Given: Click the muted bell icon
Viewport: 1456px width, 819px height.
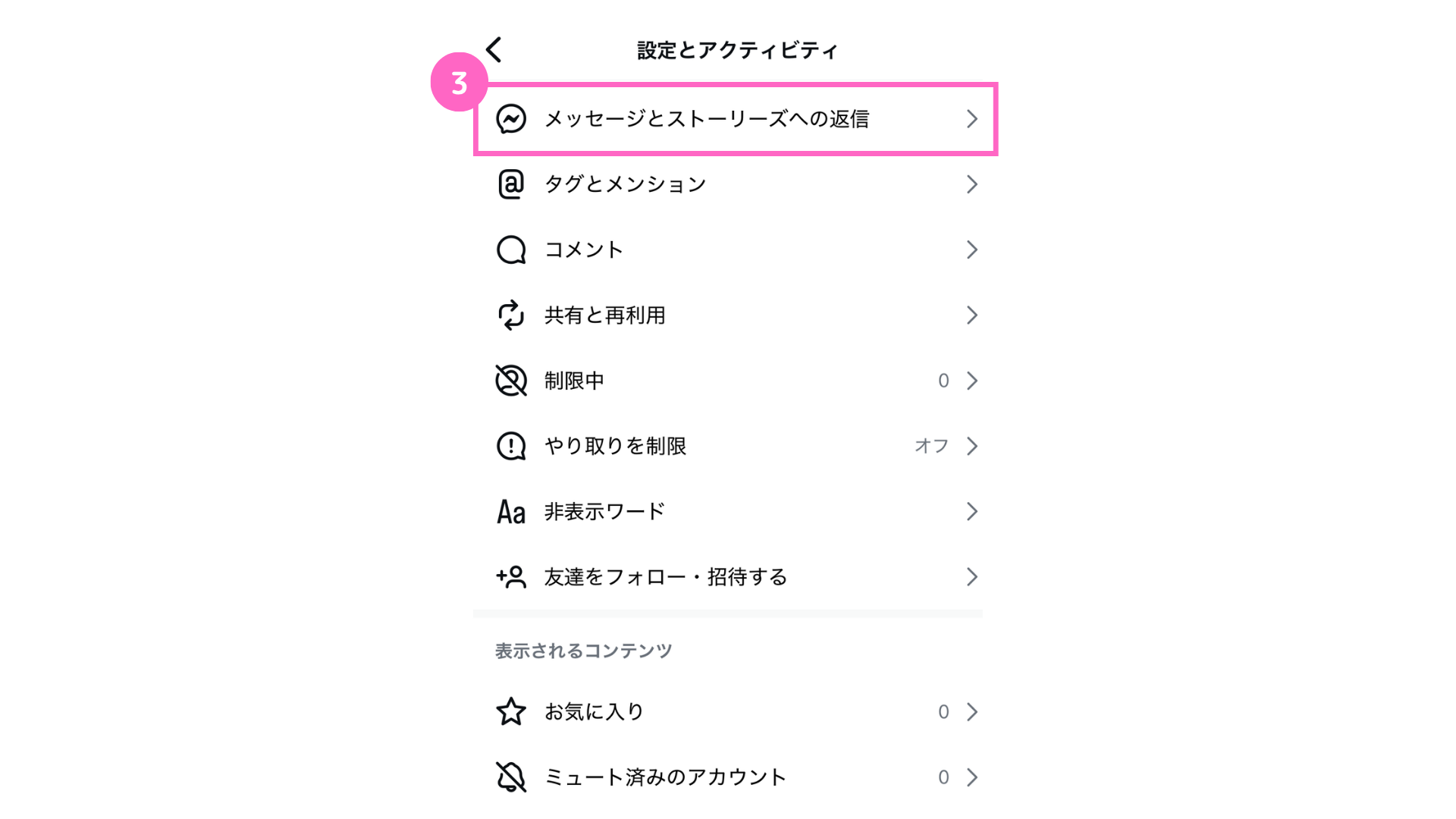Looking at the screenshot, I should click(x=511, y=777).
